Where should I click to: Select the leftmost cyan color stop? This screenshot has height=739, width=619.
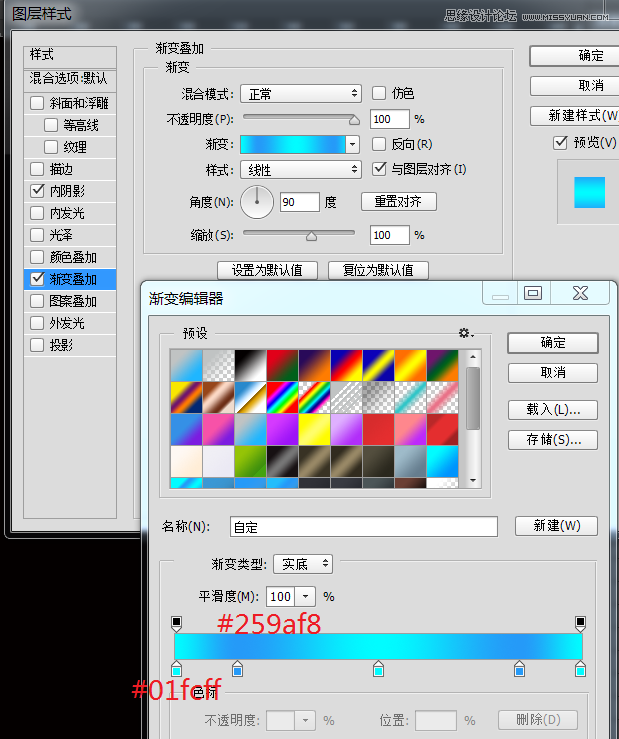(176, 669)
